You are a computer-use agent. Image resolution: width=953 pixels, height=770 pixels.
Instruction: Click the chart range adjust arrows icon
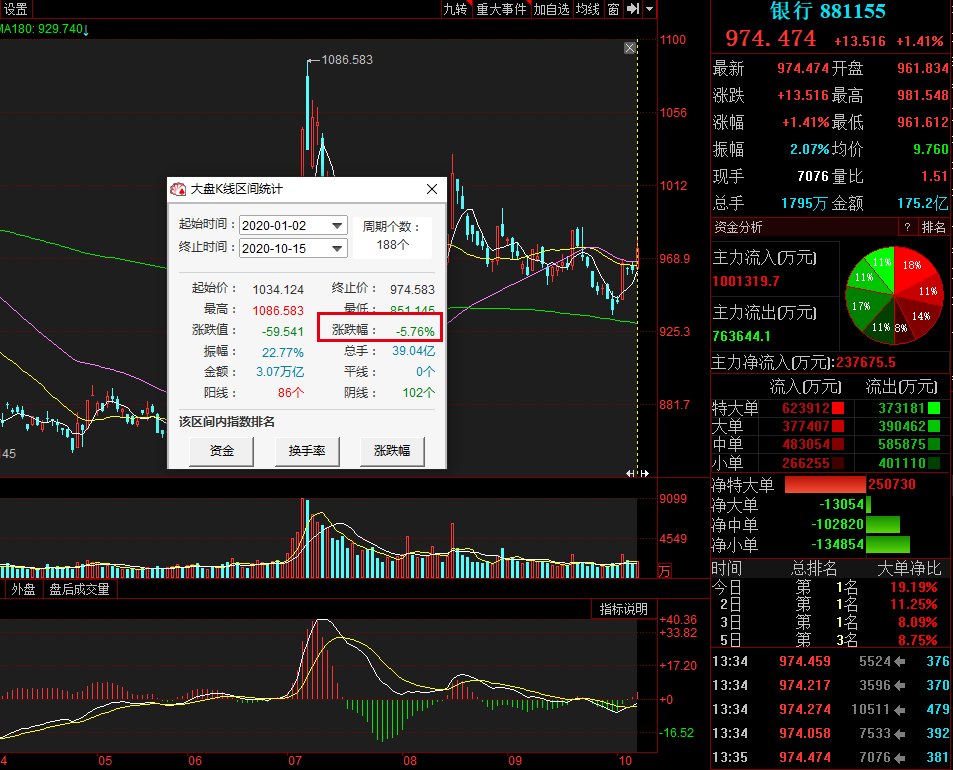click(x=638, y=473)
